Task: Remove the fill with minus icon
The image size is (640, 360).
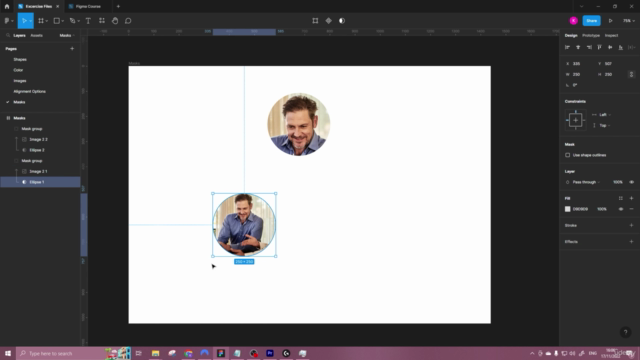Action: click(631, 209)
